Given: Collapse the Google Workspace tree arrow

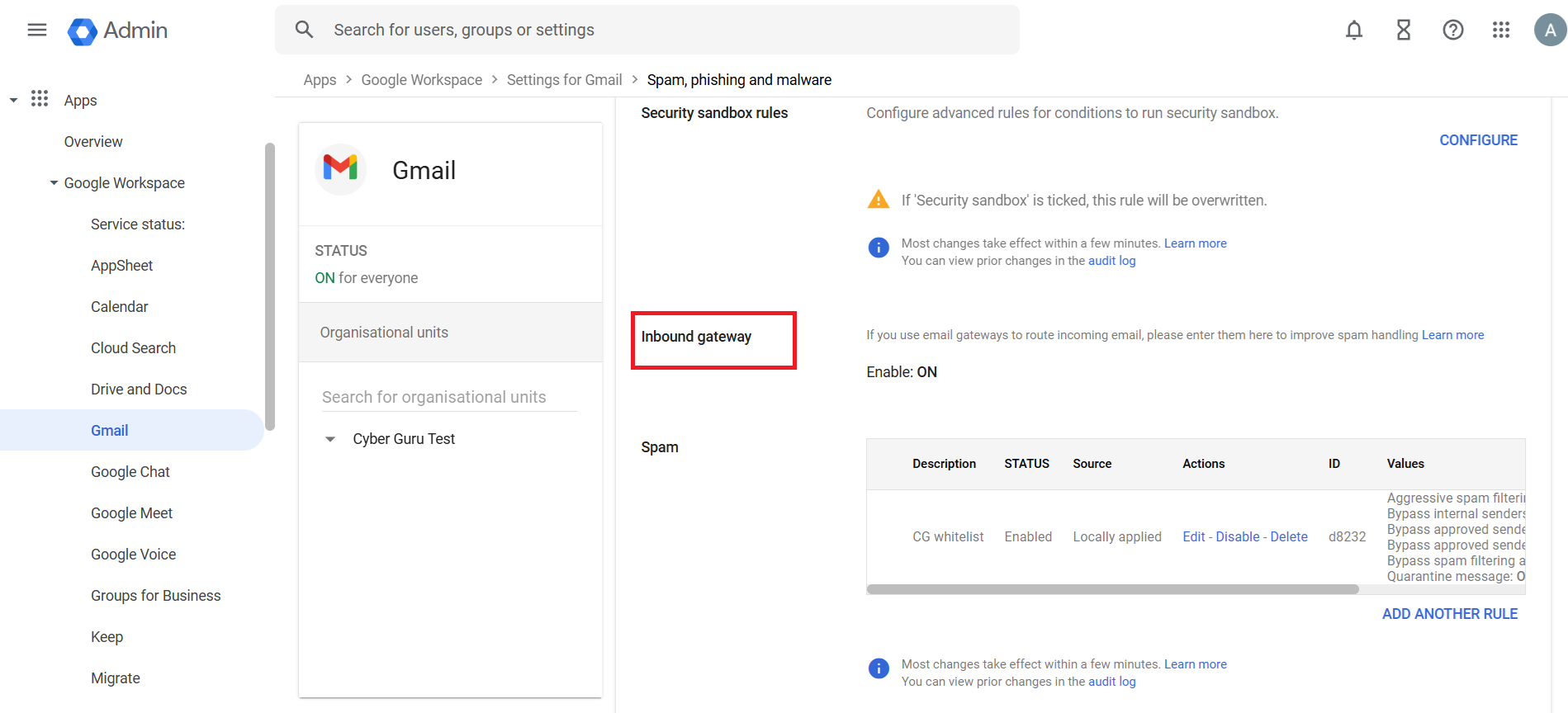Looking at the screenshot, I should tap(54, 182).
